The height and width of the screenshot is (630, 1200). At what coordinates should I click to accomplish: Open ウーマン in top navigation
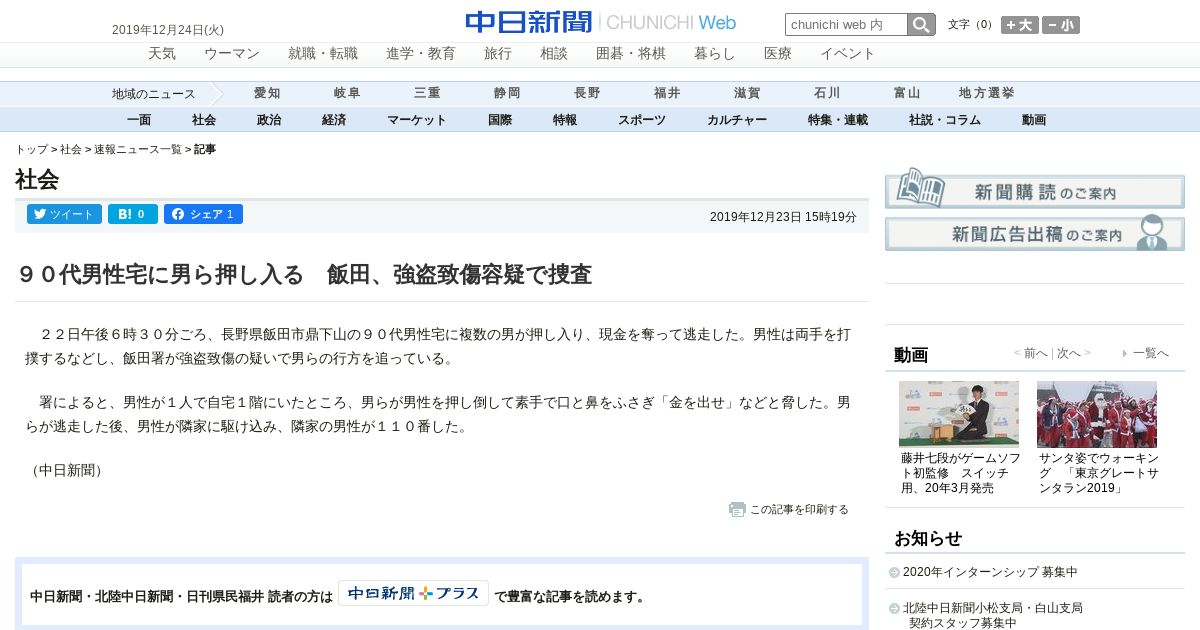click(232, 54)
